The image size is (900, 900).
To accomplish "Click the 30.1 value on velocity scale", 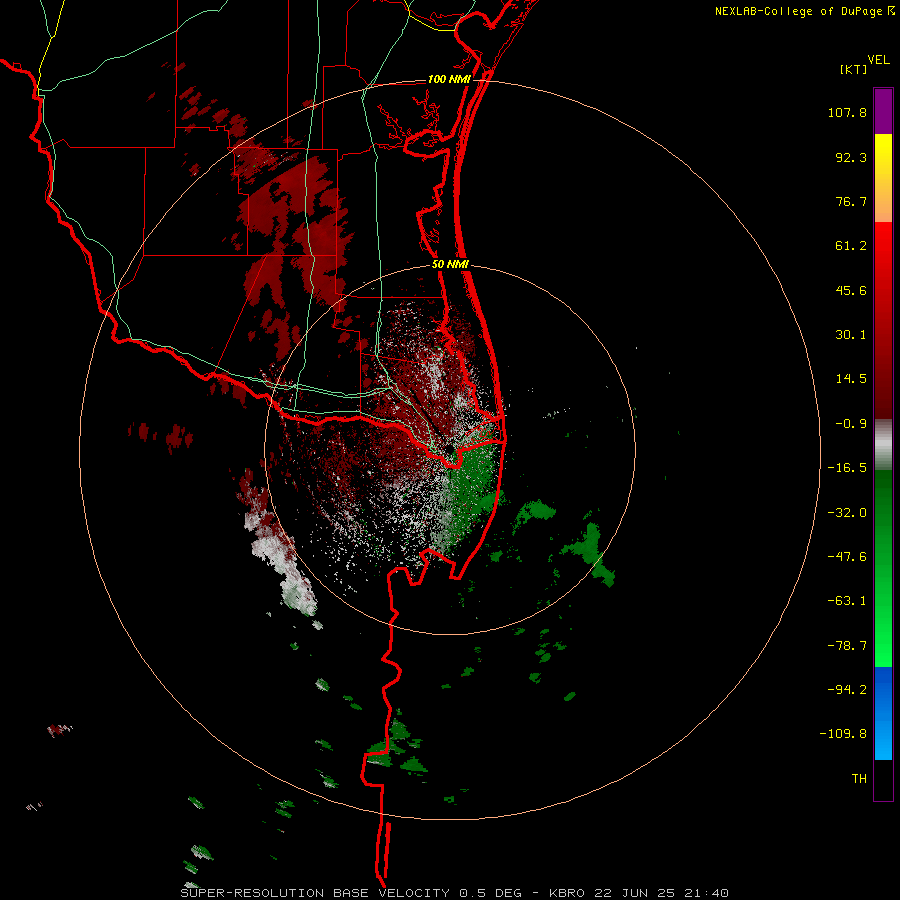I will [x=851, y=335].
